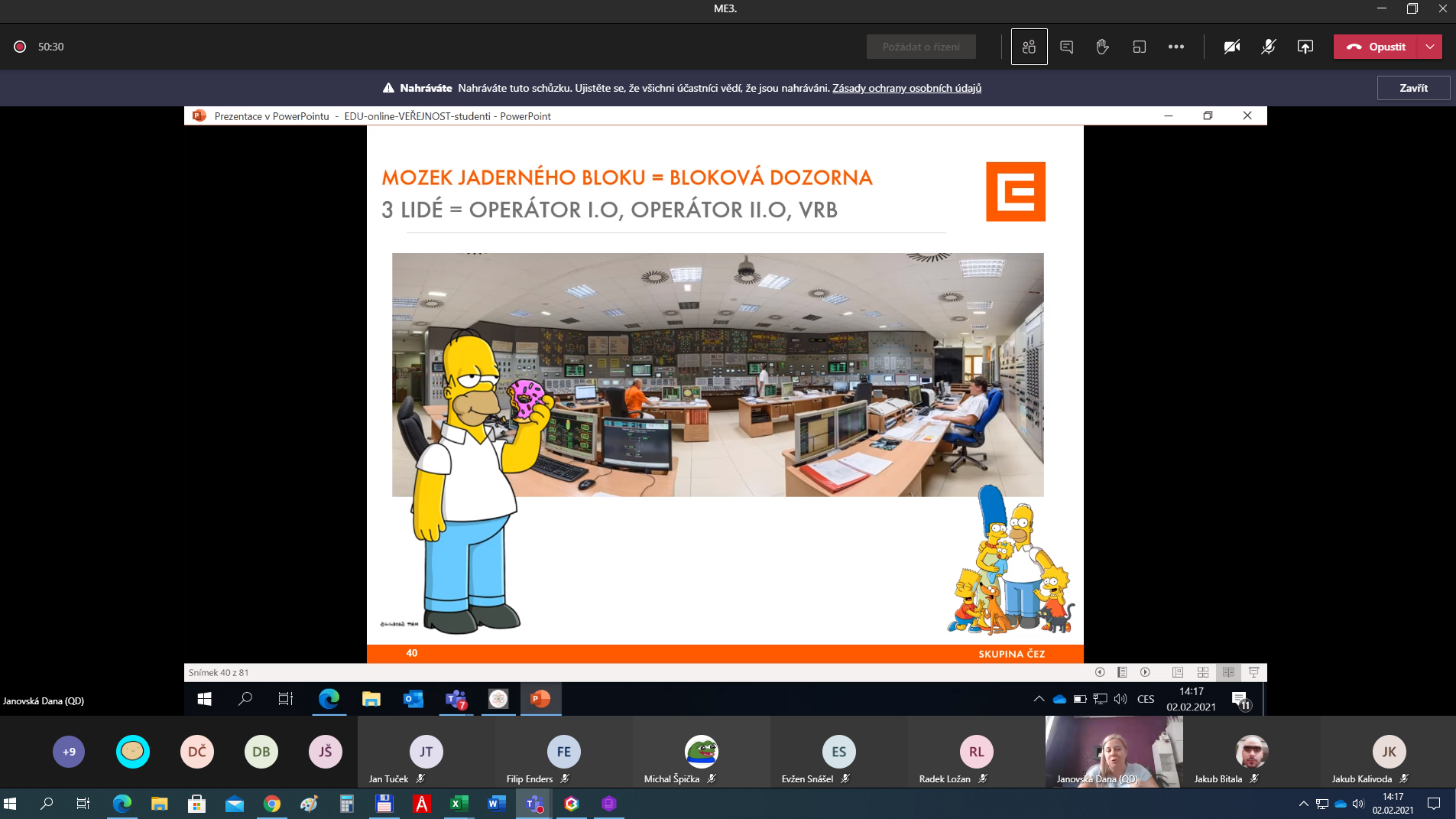The image size is (1456, 819).
Task: Show hidden icons in shared screen tray
Action: 1039,699
